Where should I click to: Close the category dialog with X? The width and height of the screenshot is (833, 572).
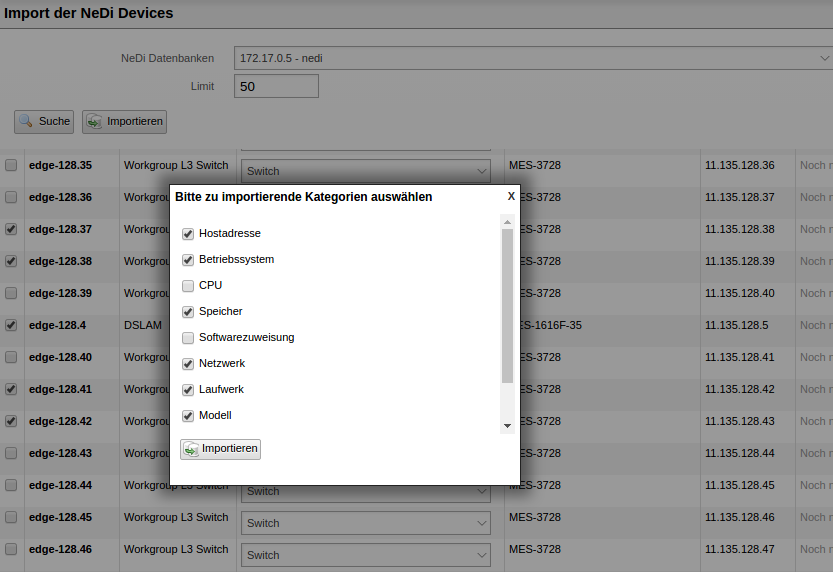(x=511, y=197)
